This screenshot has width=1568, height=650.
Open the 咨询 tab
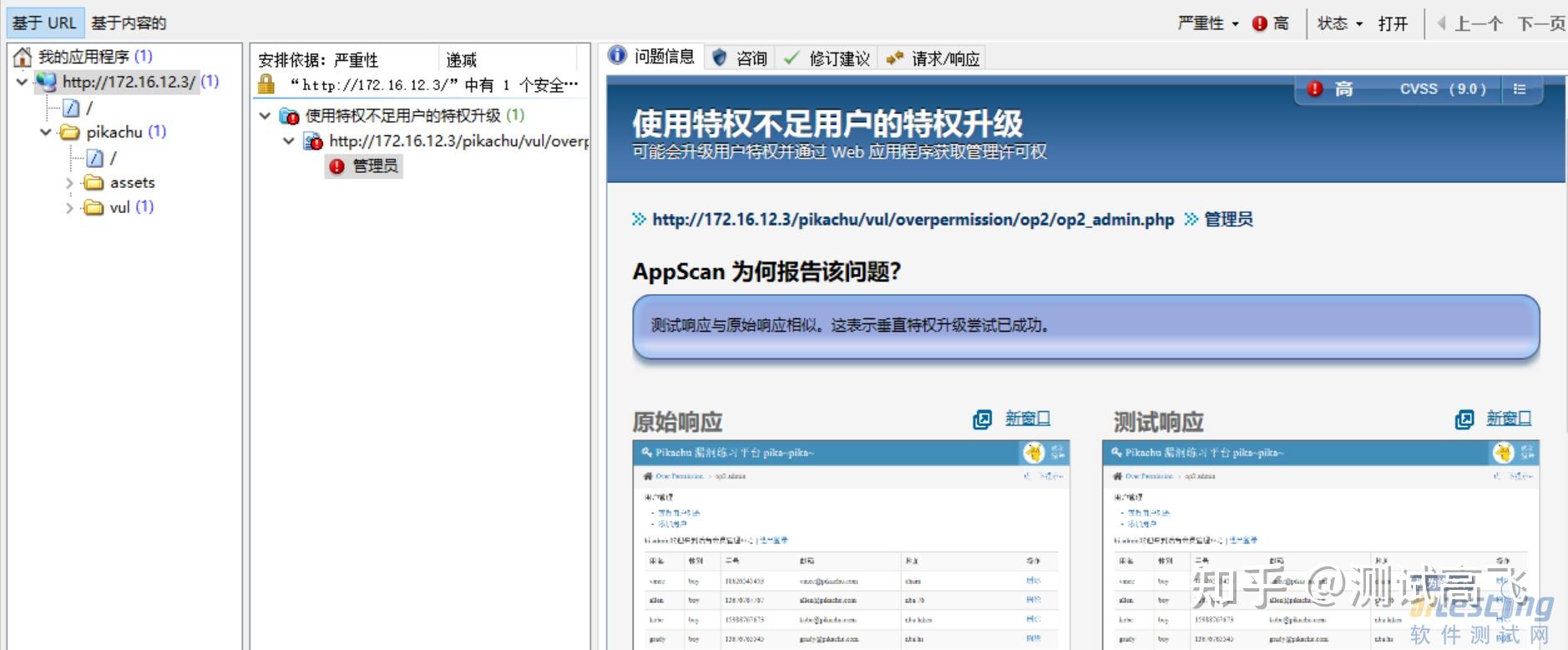click(740, 58)
